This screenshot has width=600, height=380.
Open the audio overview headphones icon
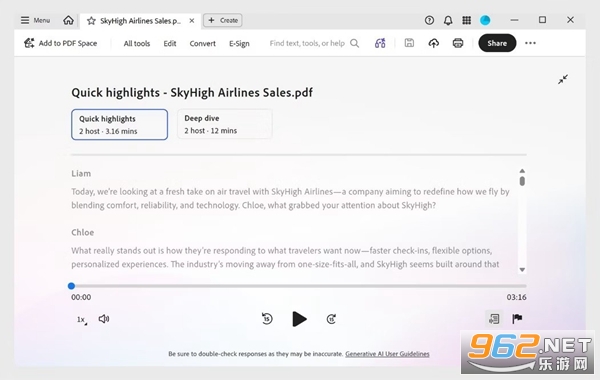tap(380, 43)
